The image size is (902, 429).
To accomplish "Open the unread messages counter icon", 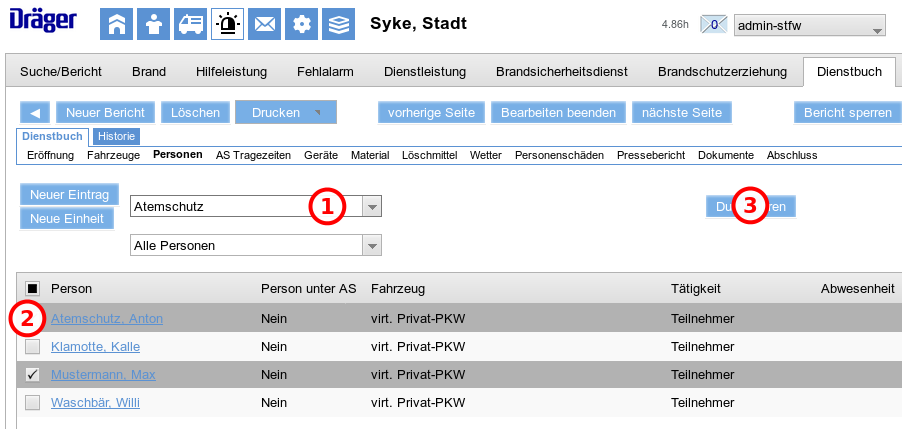I will (714, 25).
